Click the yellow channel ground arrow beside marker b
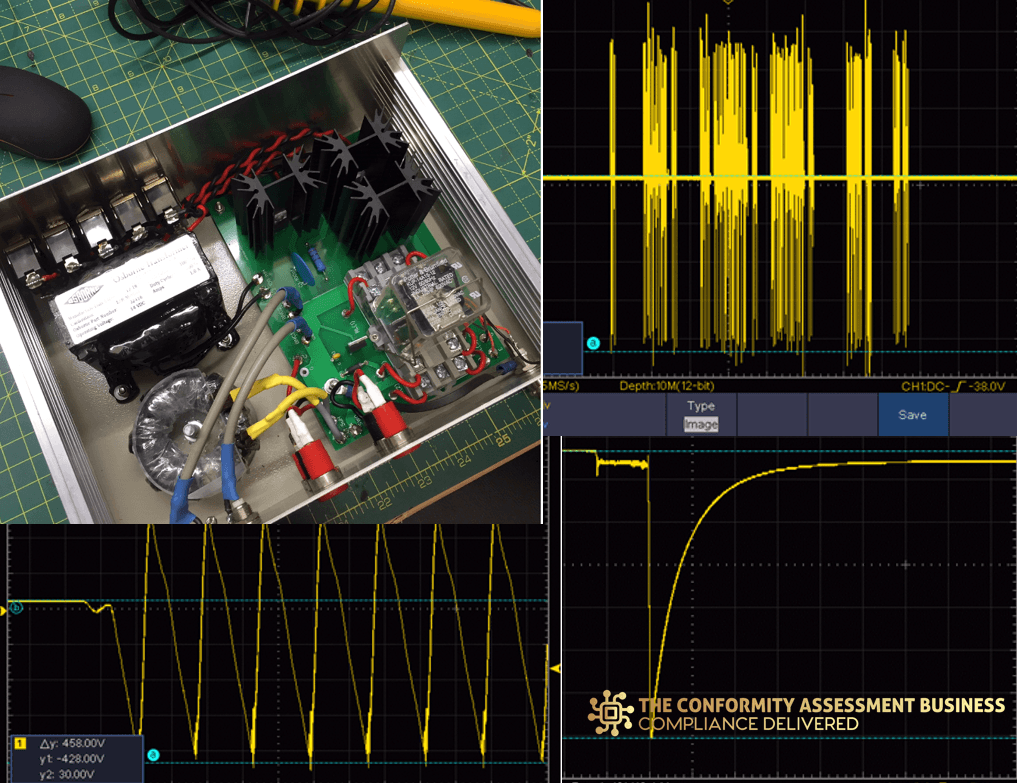The height and width of the screenshot is (783, 1017). 3,610
